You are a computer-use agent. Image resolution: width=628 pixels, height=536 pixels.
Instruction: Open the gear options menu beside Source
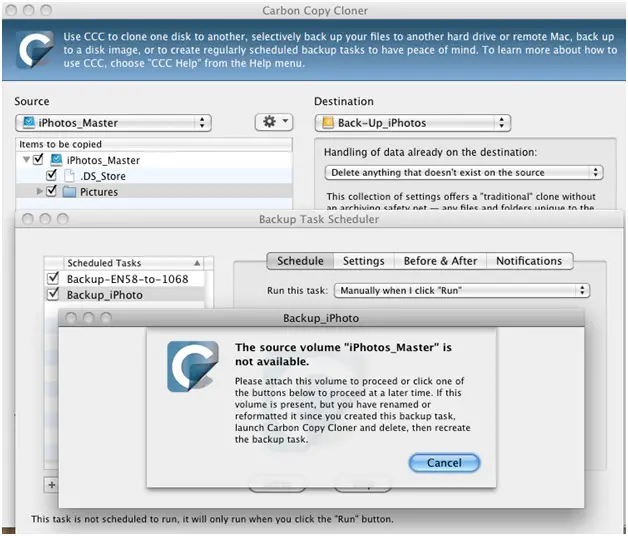(274, 122)
